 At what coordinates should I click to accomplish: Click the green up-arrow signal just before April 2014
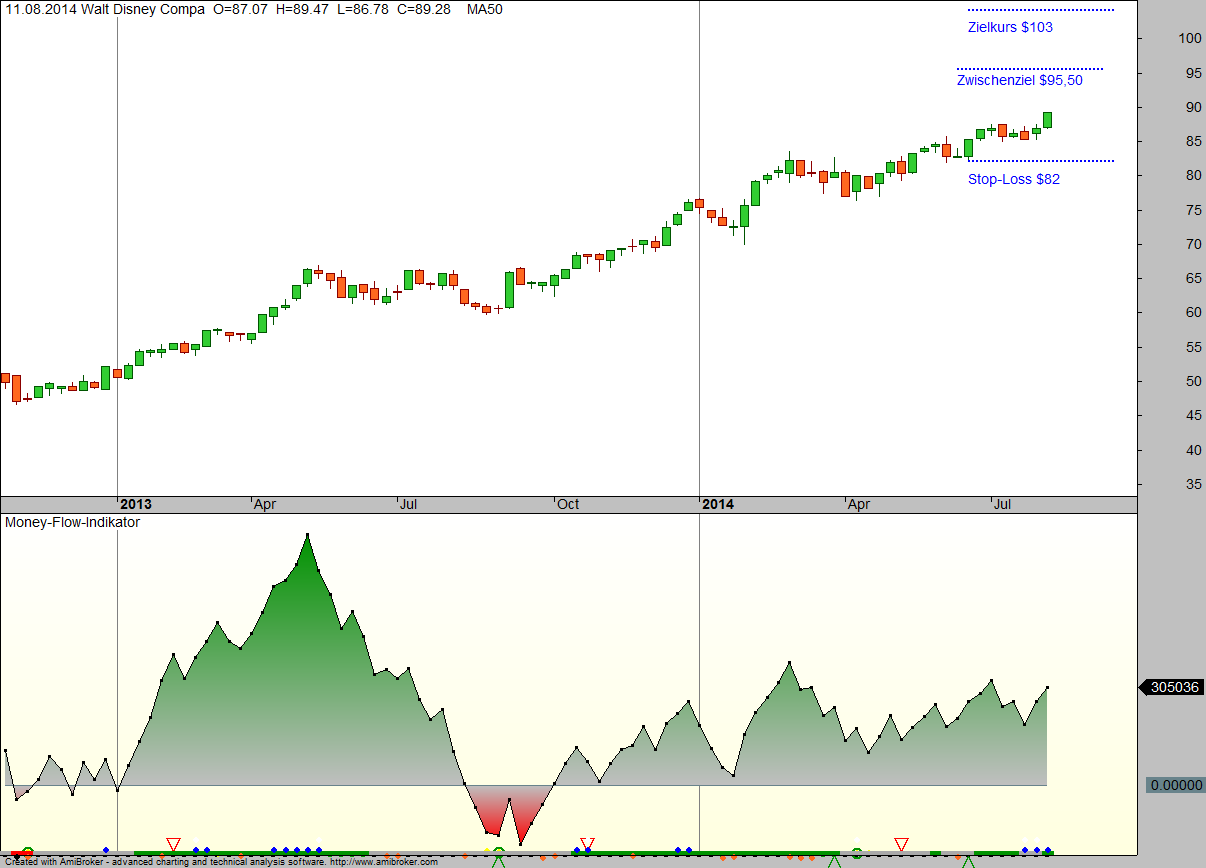click(x=833, y=860)
